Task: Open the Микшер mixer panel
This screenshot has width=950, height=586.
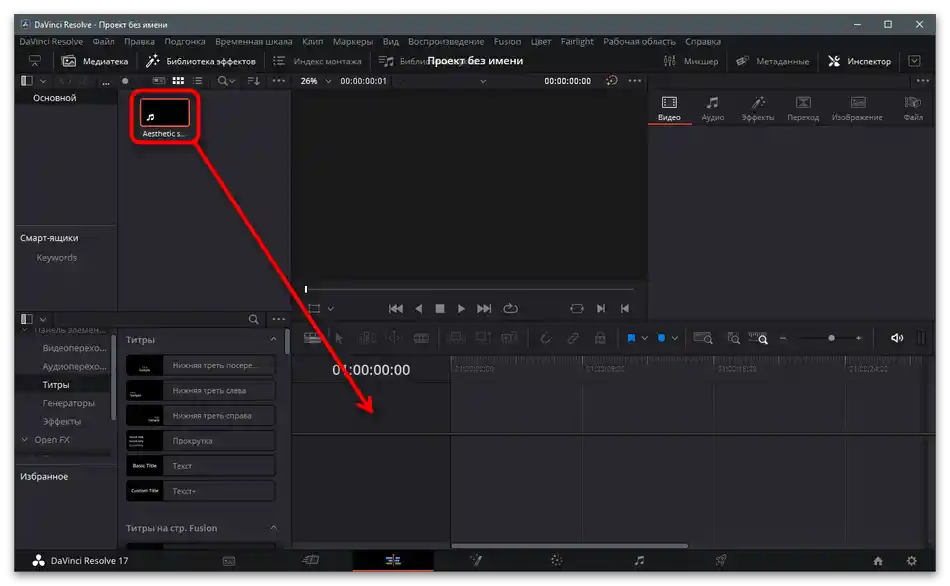Action: click(691, 61)
